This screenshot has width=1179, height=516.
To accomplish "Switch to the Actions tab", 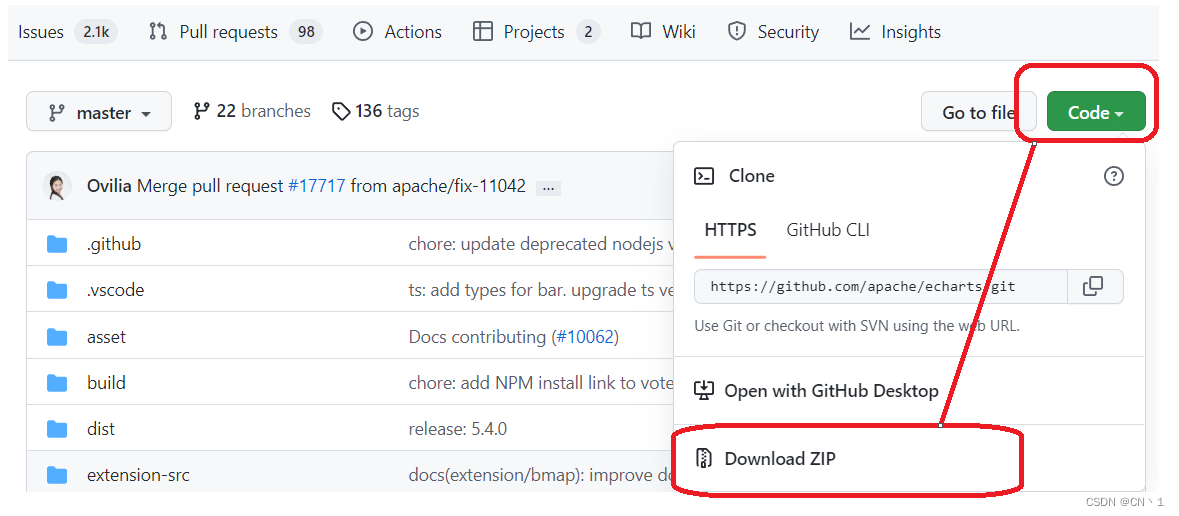I will (x=397, y=32).
